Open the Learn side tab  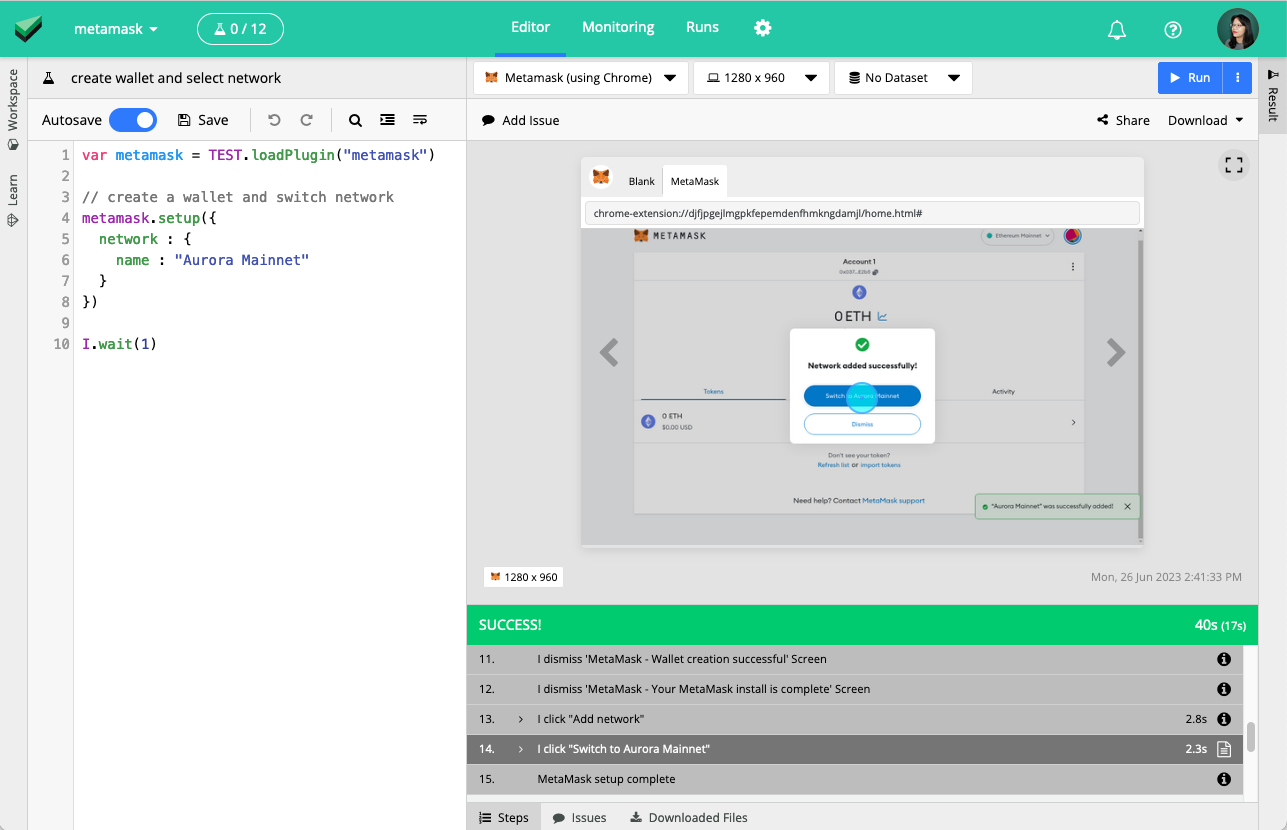tap(13, 201)
